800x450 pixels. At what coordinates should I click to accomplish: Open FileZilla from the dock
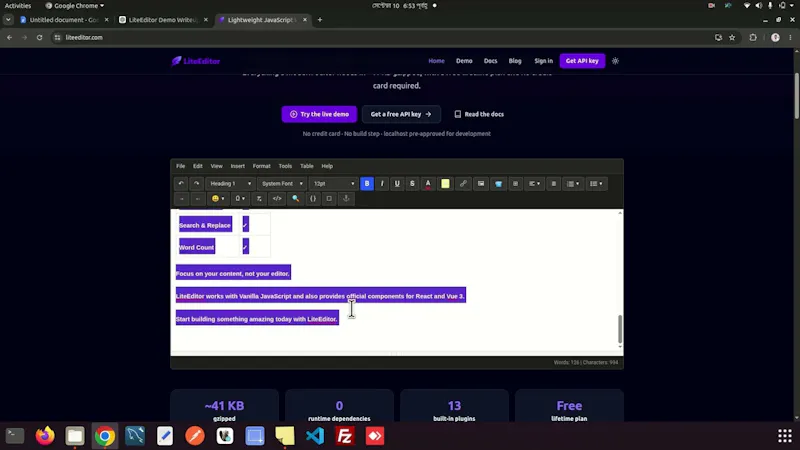click(x=345, y=436)
